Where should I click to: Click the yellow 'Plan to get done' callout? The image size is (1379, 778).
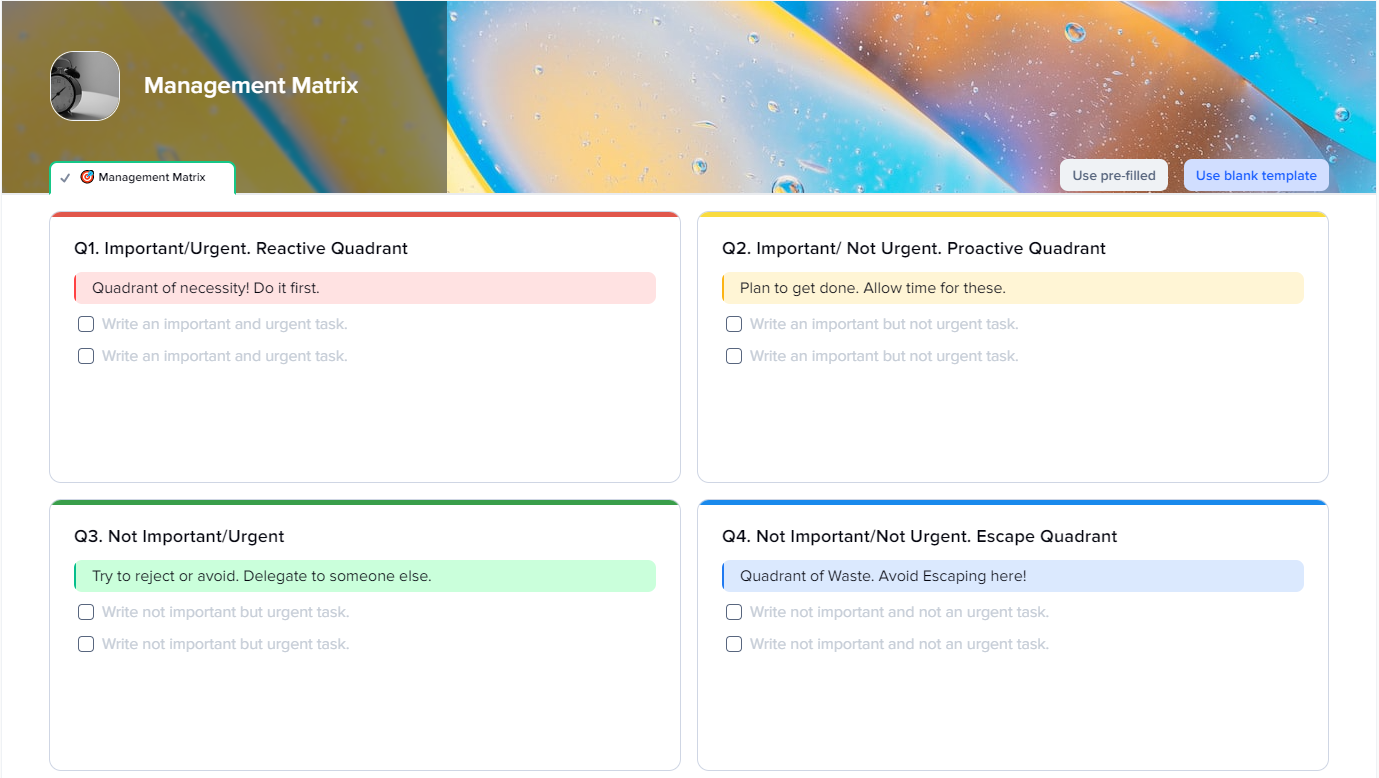coord(1012,288)
